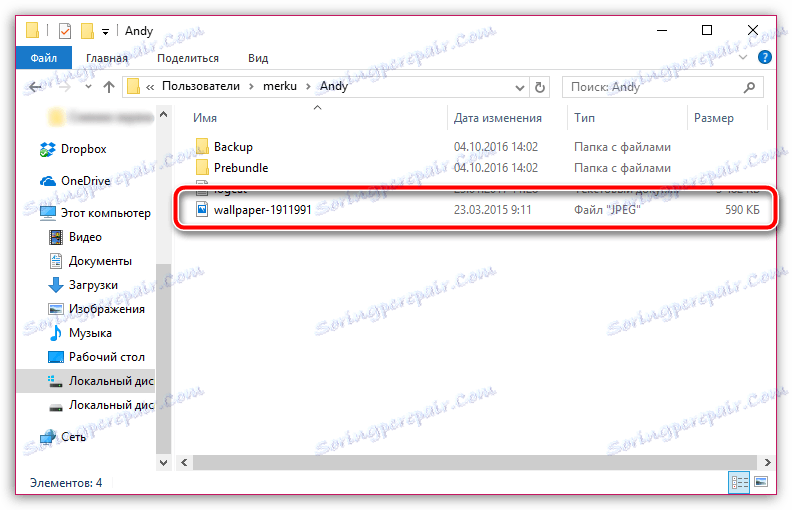Image resolution: width=792 pixels, height=510 pixels.
Task: Click the date 23.03.2015 9:11
Action: tap(492, 210)
